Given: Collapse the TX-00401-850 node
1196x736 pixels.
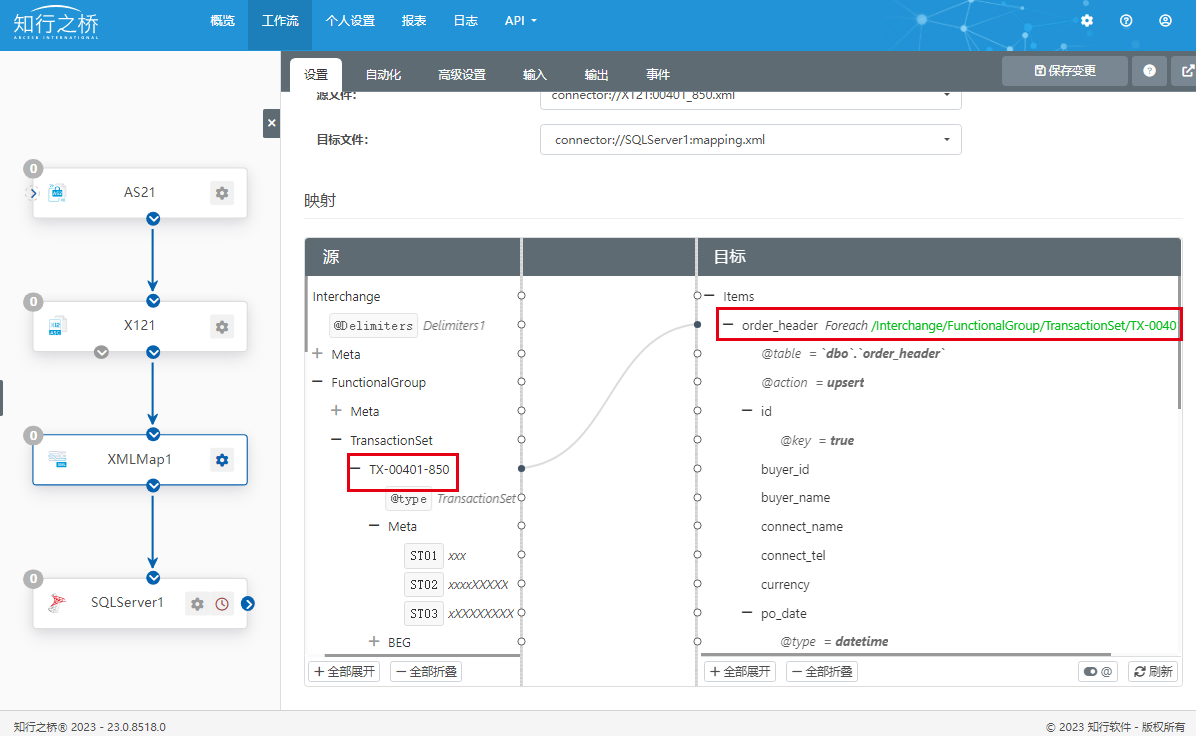Looking at the screenshot, I should click(x=355, y=468).
